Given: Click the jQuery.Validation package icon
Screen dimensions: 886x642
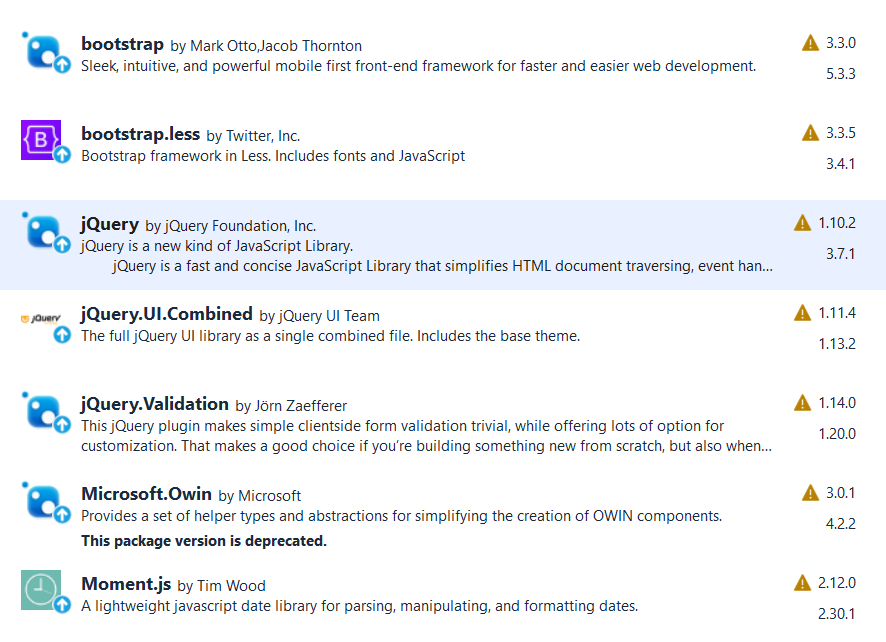Looking at the screenshot, I should pos(42,410).
